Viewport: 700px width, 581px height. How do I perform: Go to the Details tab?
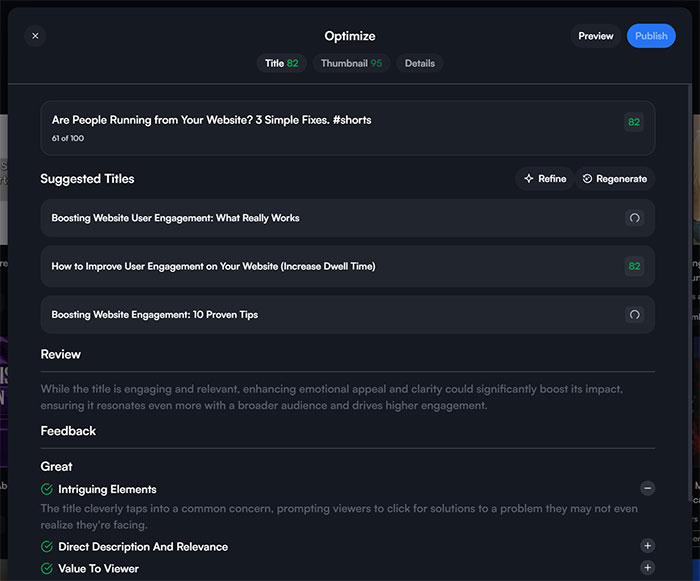click(x=419, y=63)
